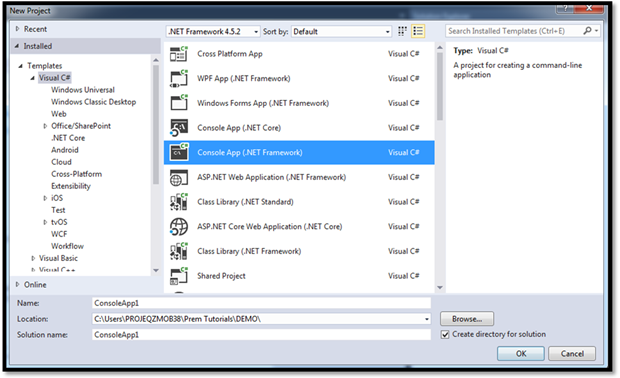Select Windows Classic Desktop category
The image size is (620, 378).
pos(93,102)
